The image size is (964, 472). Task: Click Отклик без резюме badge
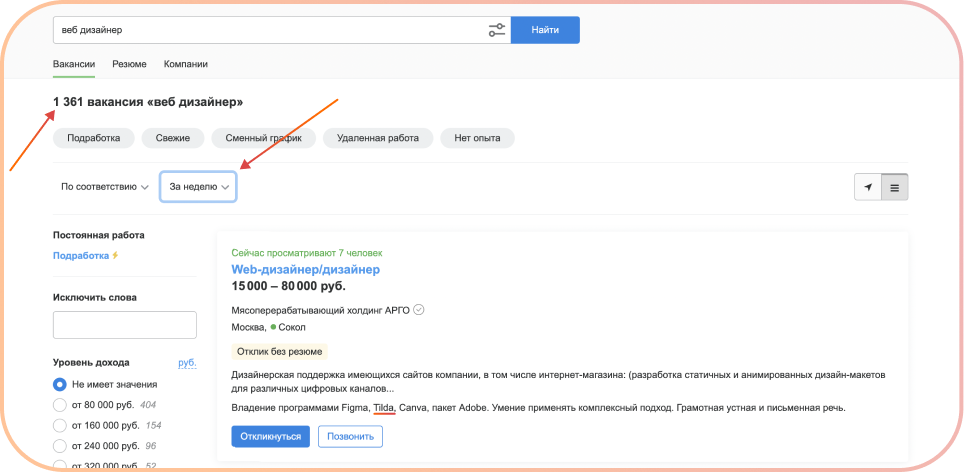(x=280, y=352)
